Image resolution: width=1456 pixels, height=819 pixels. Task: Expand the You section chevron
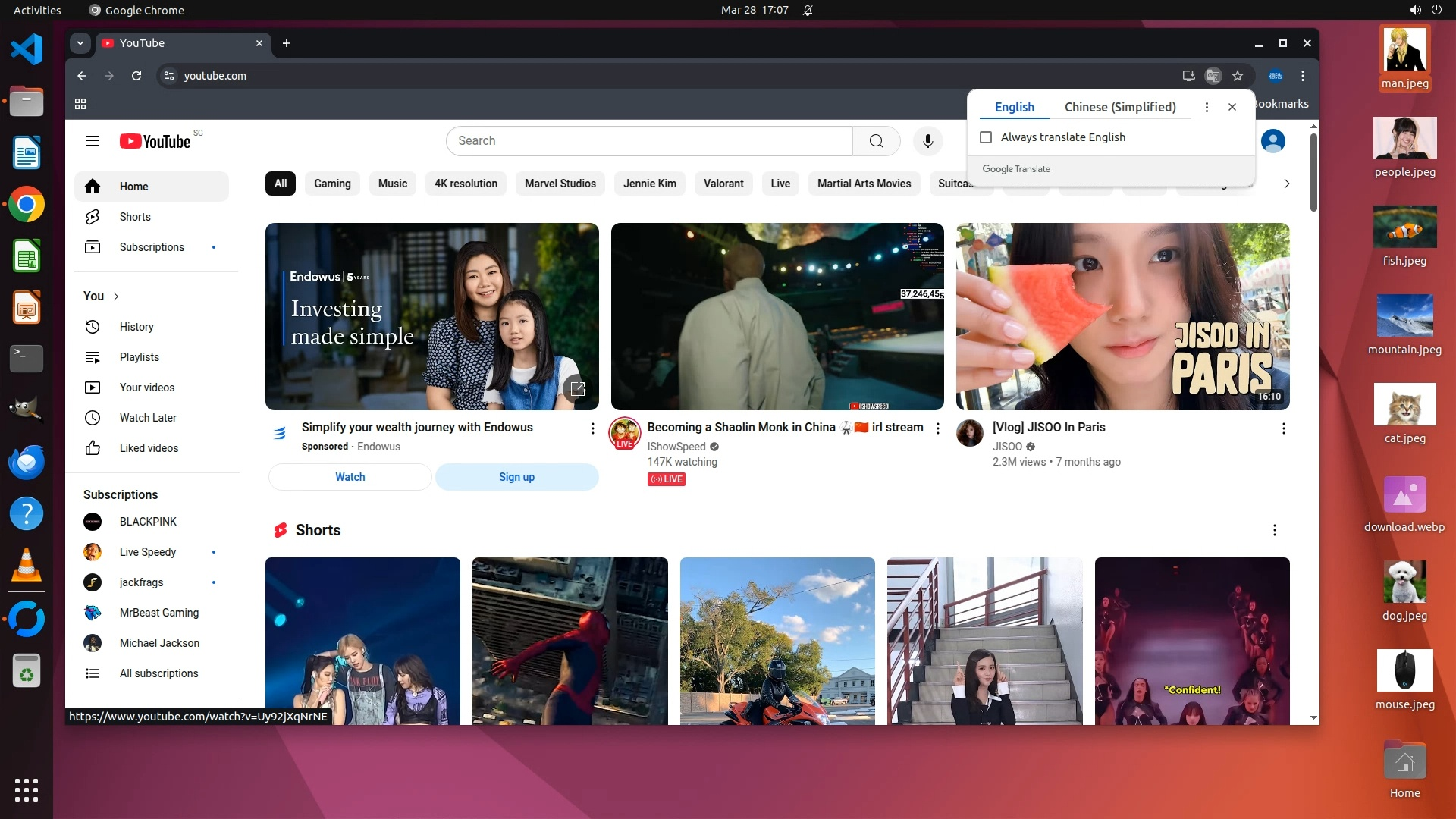click(116, 297)
